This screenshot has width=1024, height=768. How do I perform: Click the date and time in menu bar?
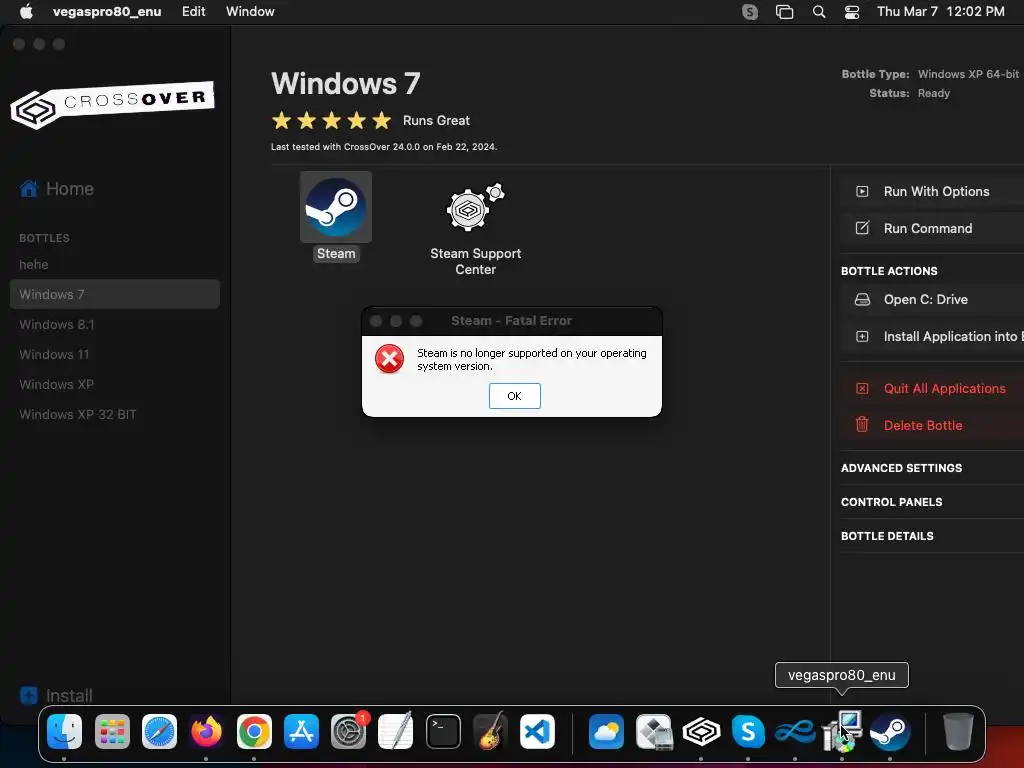pos(940,12)
